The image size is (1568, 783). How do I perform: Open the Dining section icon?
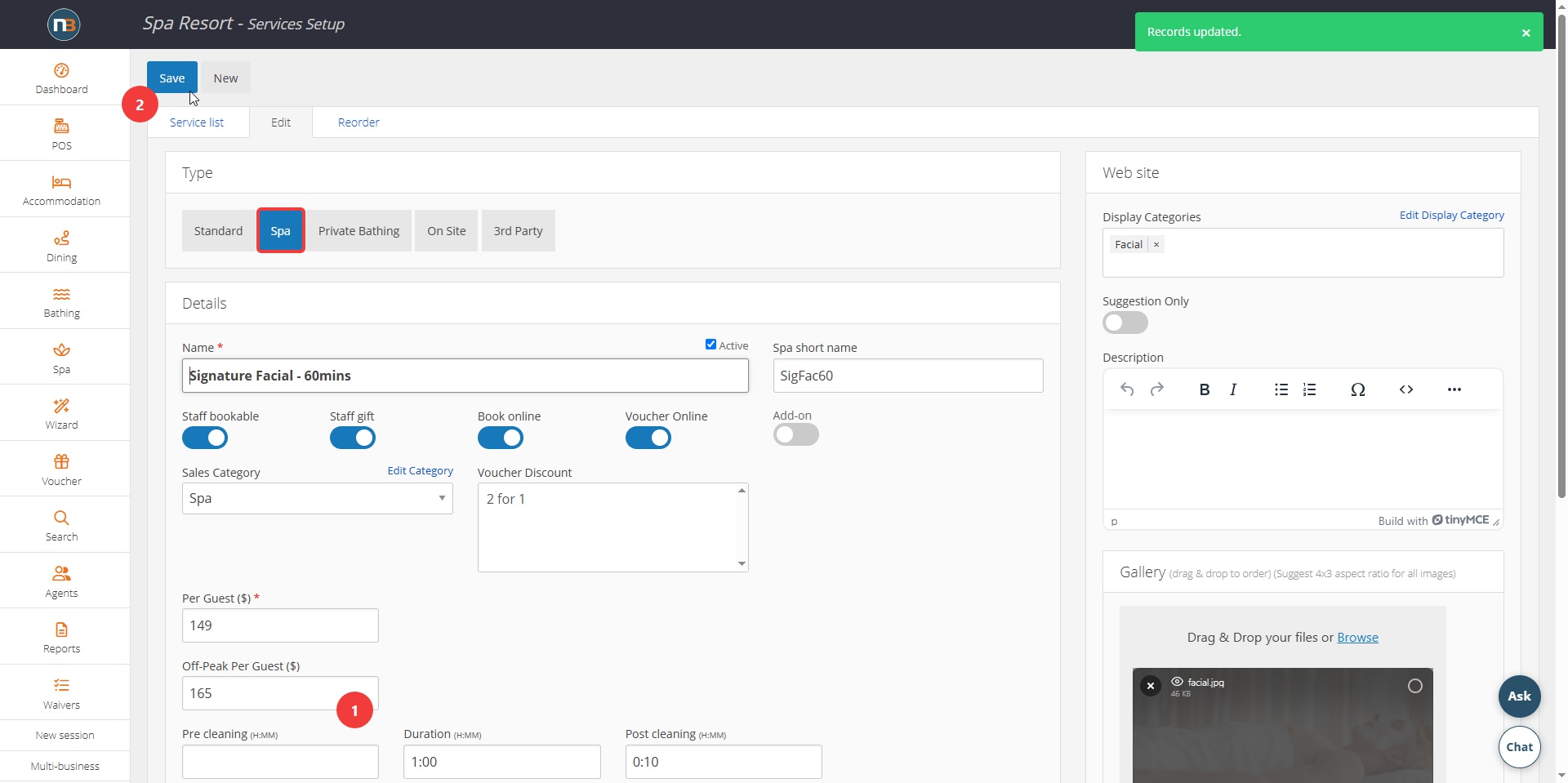(x=61, y=238)
